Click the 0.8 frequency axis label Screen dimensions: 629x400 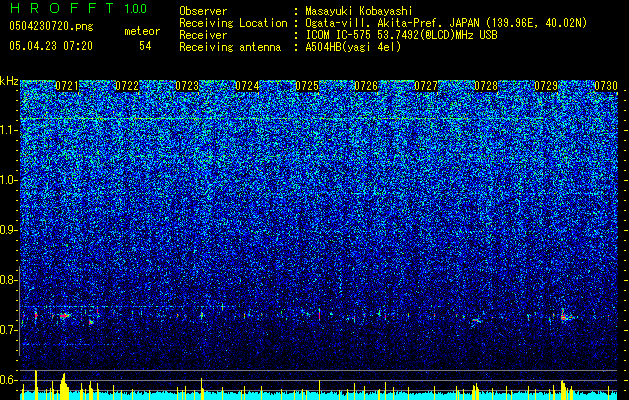[x=8, y=280]
